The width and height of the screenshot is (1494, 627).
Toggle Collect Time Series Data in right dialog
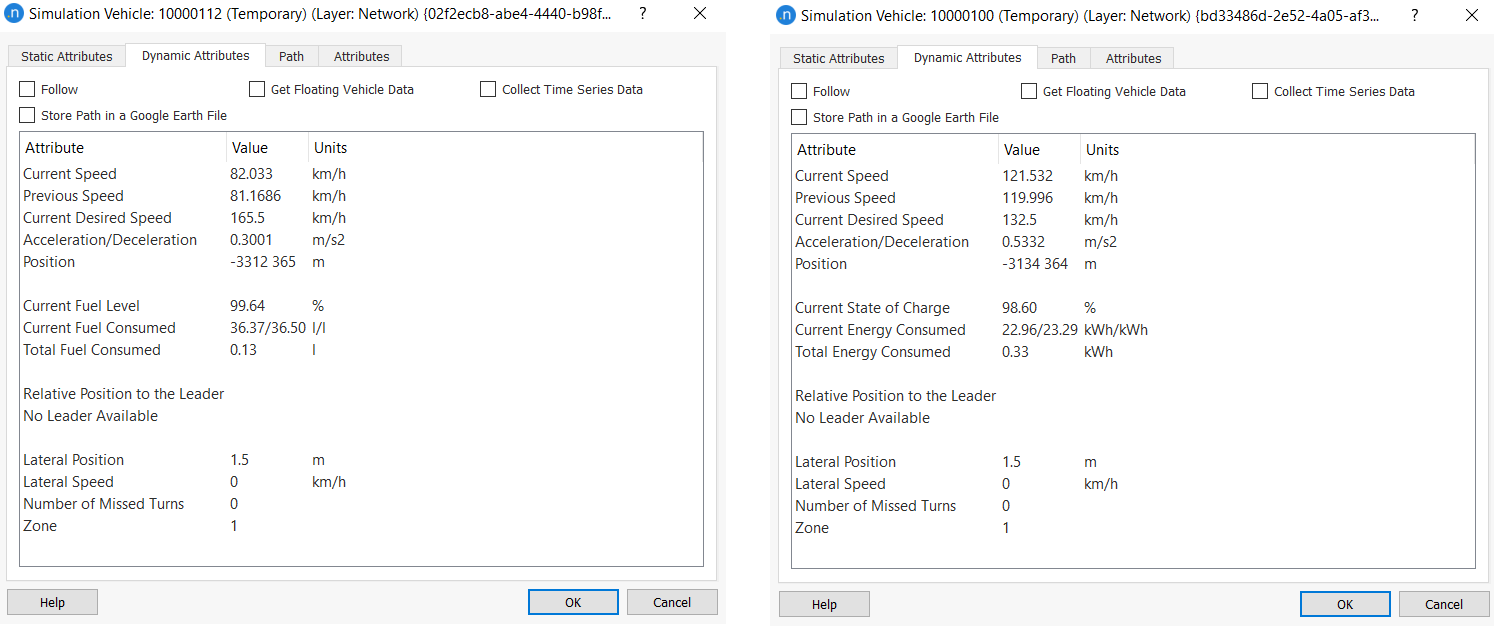coord(1260,92)
